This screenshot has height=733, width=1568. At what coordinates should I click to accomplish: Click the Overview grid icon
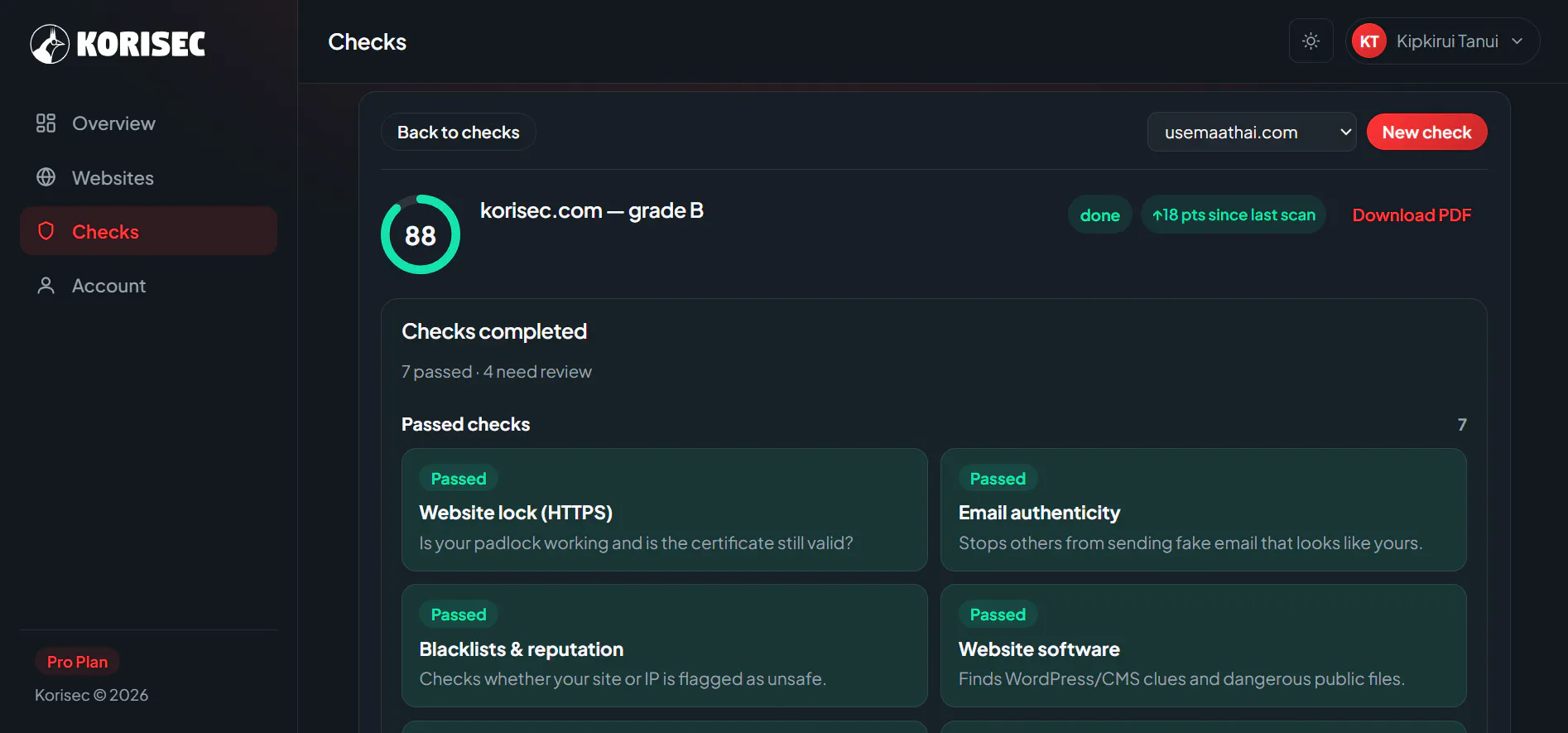pos(46,123)
